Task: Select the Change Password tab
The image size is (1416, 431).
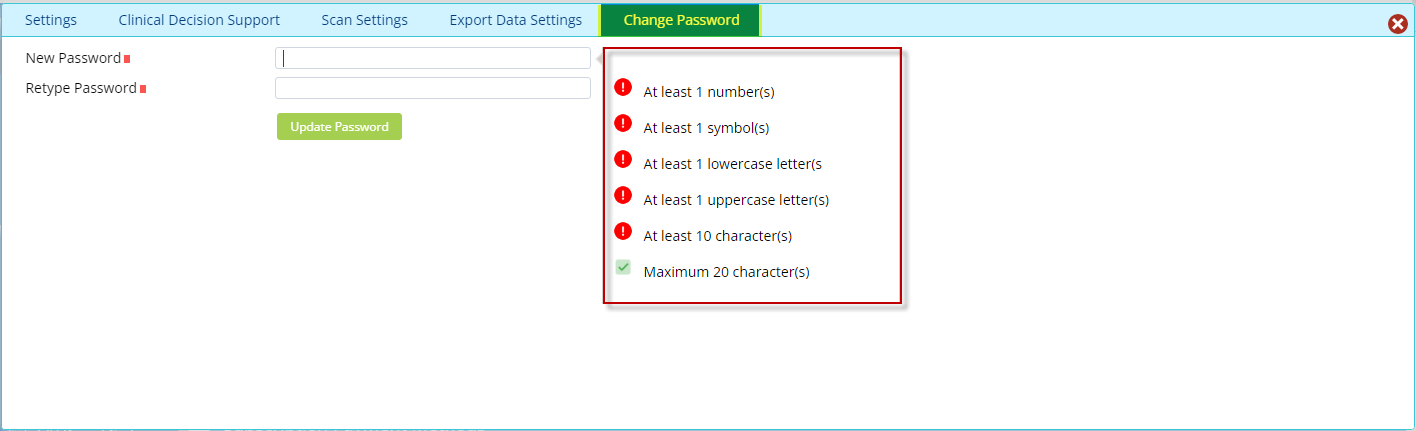Action: (x=681, y=20)
